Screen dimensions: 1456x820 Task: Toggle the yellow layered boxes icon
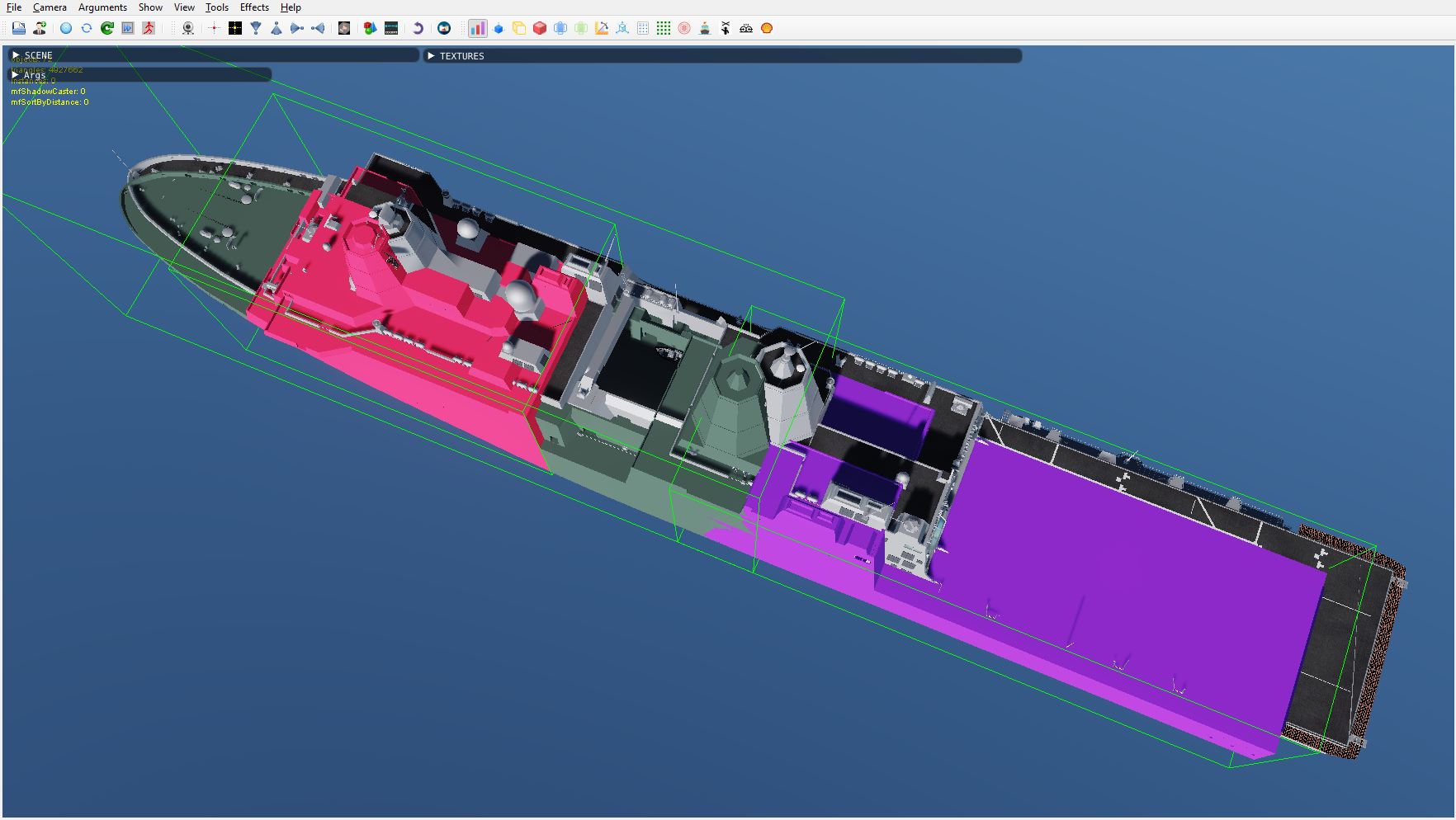pyautogui.click(x=519, y=28)
